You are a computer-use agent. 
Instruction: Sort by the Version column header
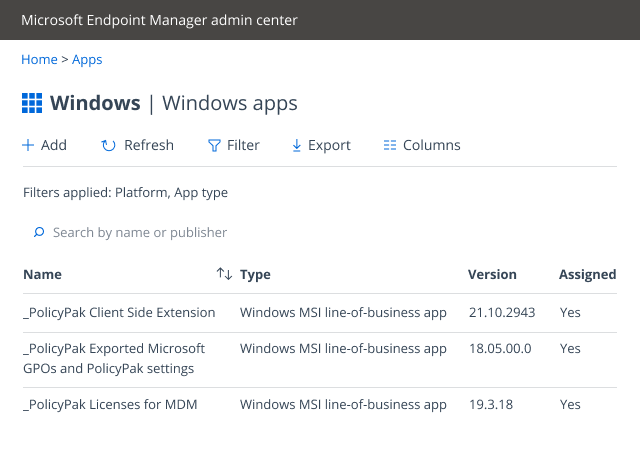492,274
